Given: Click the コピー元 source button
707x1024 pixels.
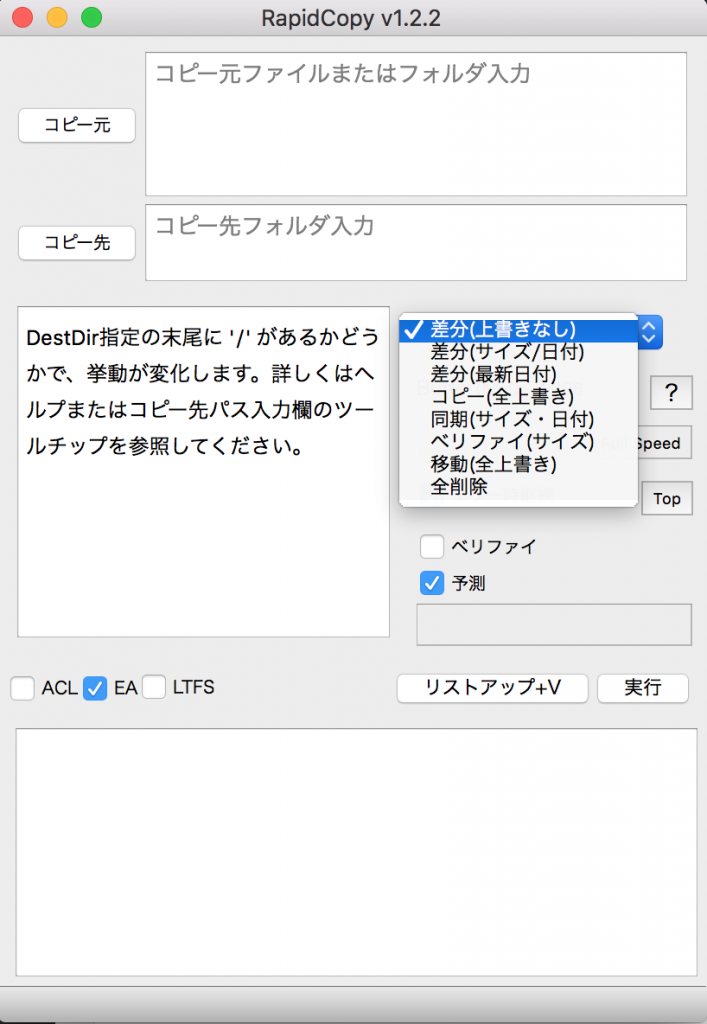Looking at the screenshot, I should pyautogui.click(x=77, y=126).
